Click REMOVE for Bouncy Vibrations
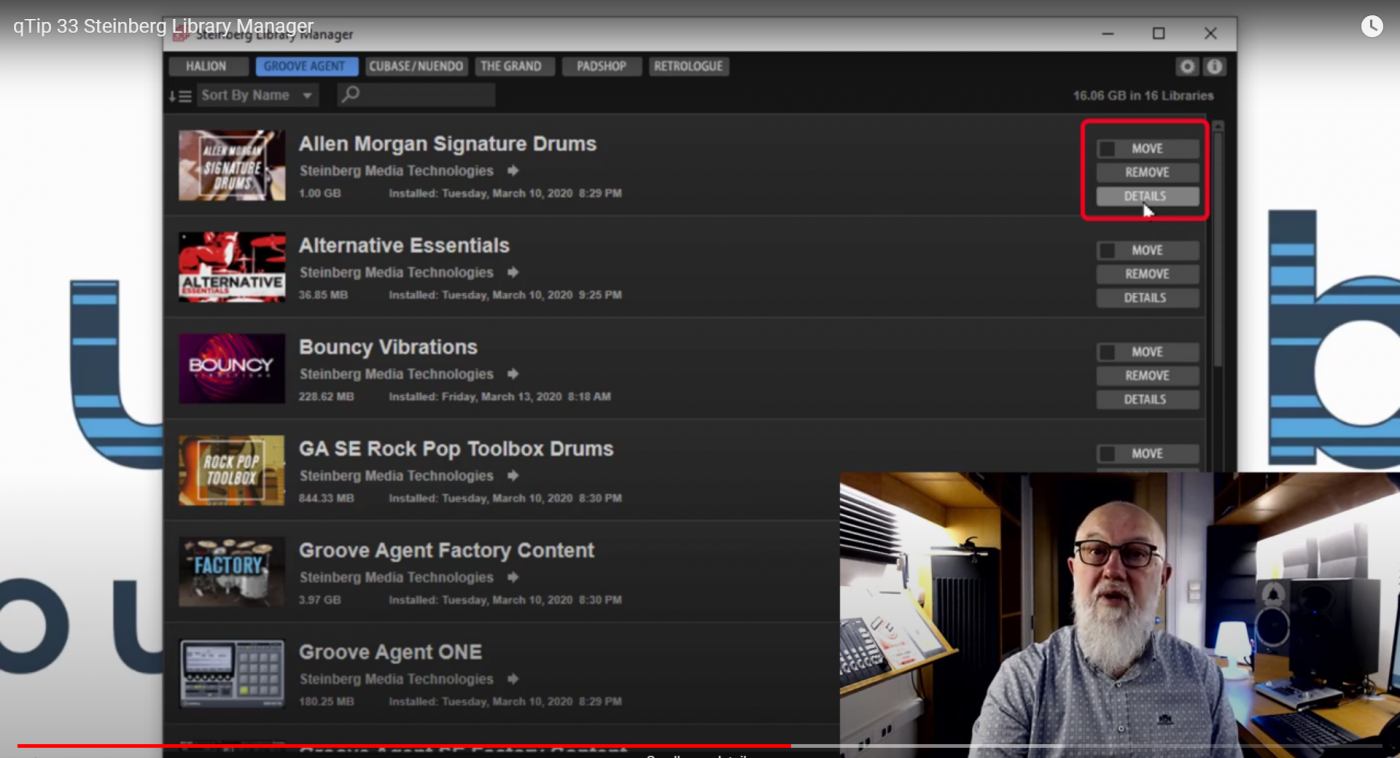Viewport: 1400px width, 758px height. tap(1148, 376)
